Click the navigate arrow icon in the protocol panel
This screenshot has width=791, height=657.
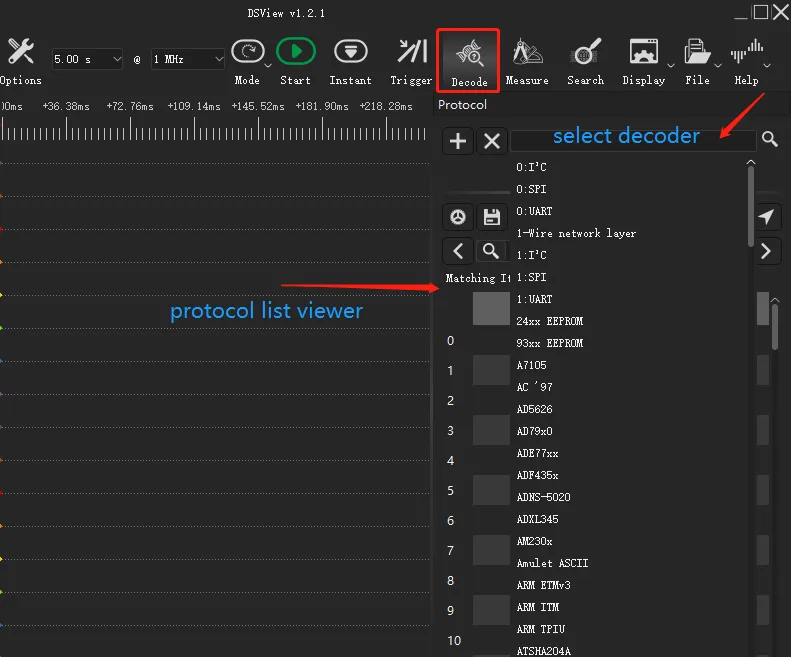click(766, 217)
